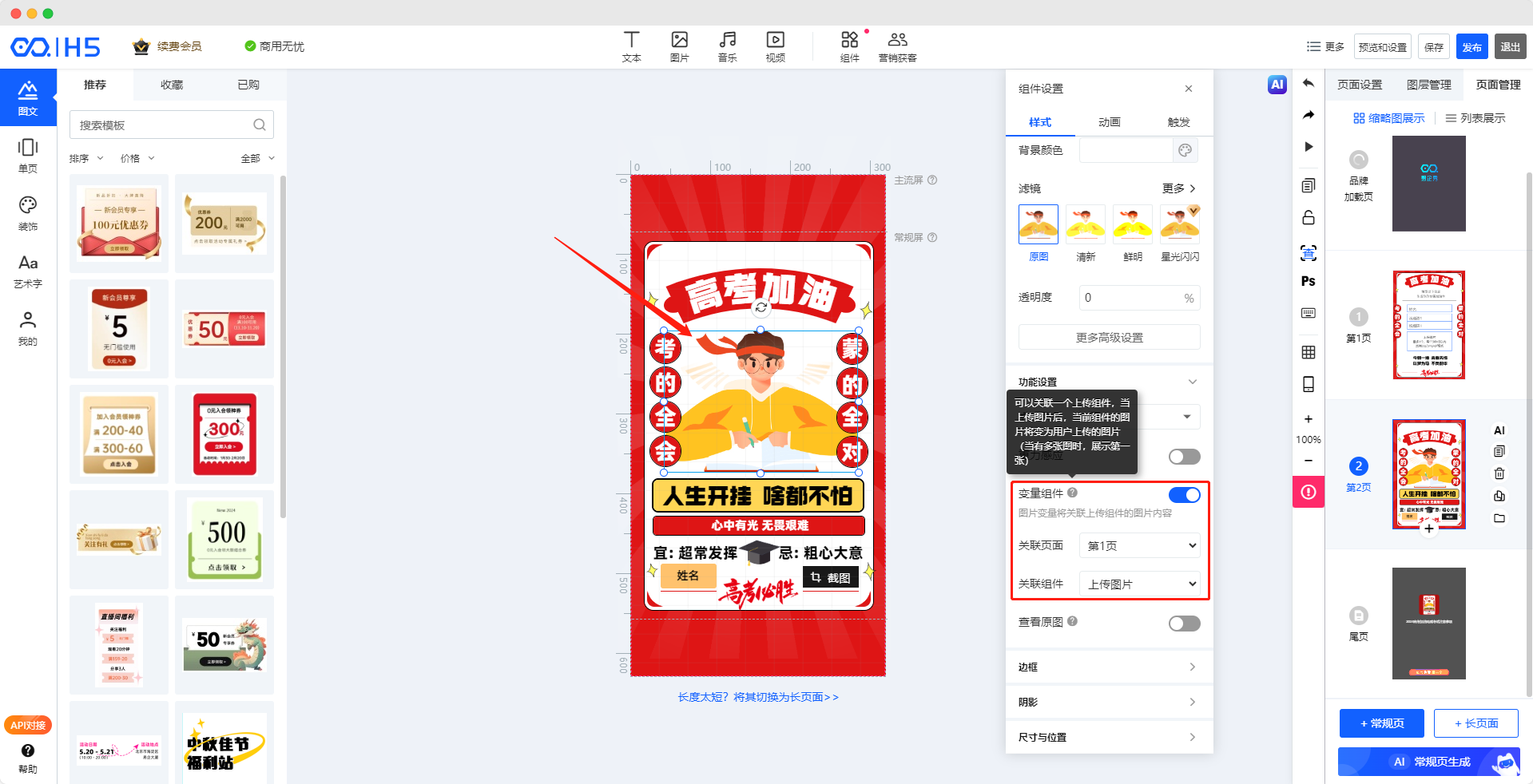Click the redo arrow icon
Viewport: 1533px width, 784px height.
pos(1309,115)
